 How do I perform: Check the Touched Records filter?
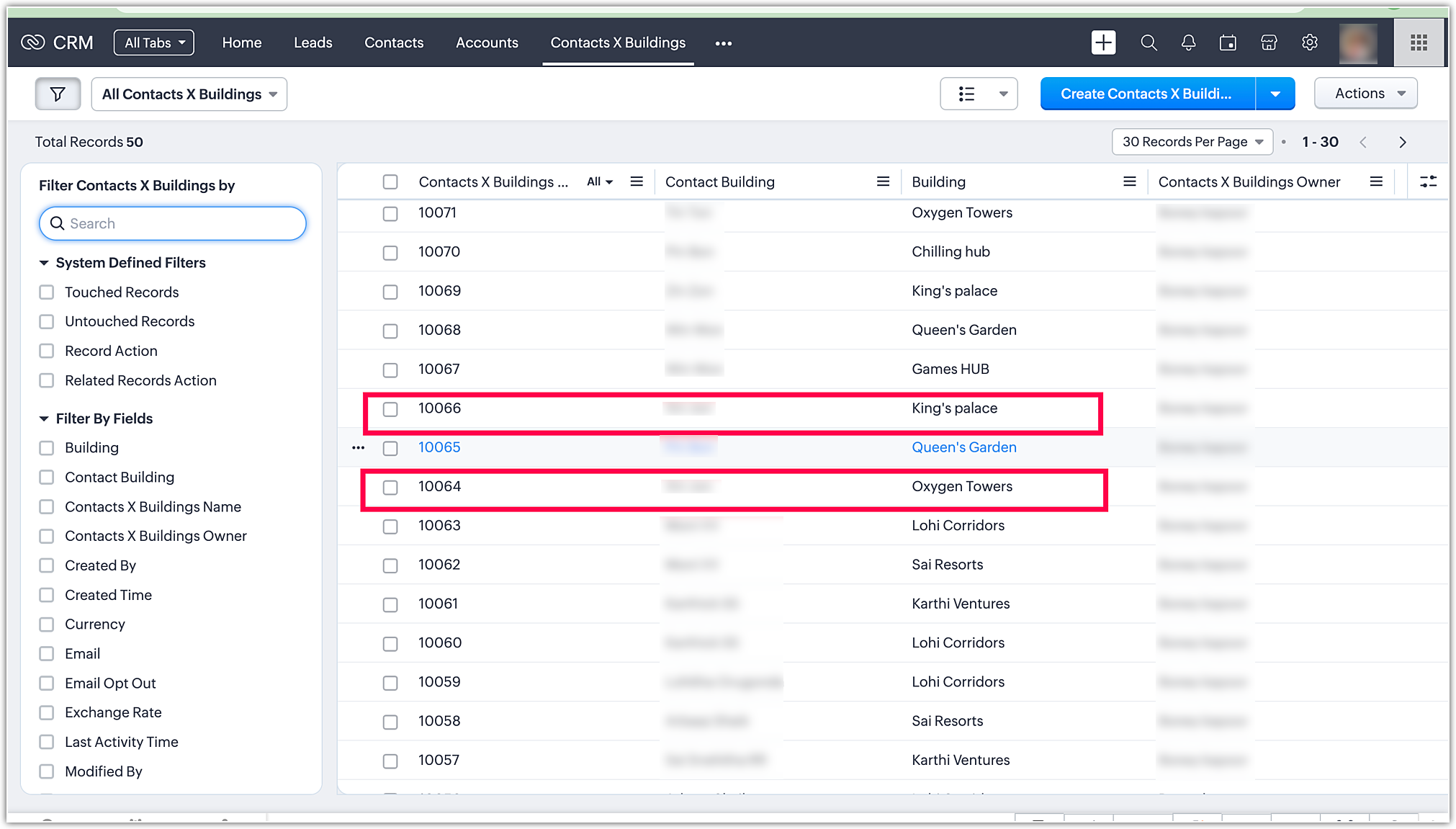(x=47, y=292)
